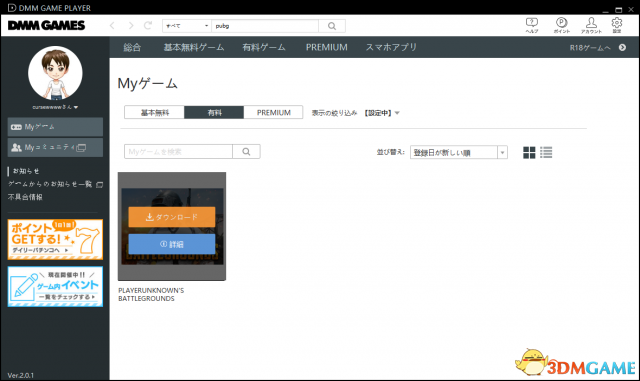Open the 総合 tab in navigation bar
This screenshot has width=640, height=381.
(132, 47)
